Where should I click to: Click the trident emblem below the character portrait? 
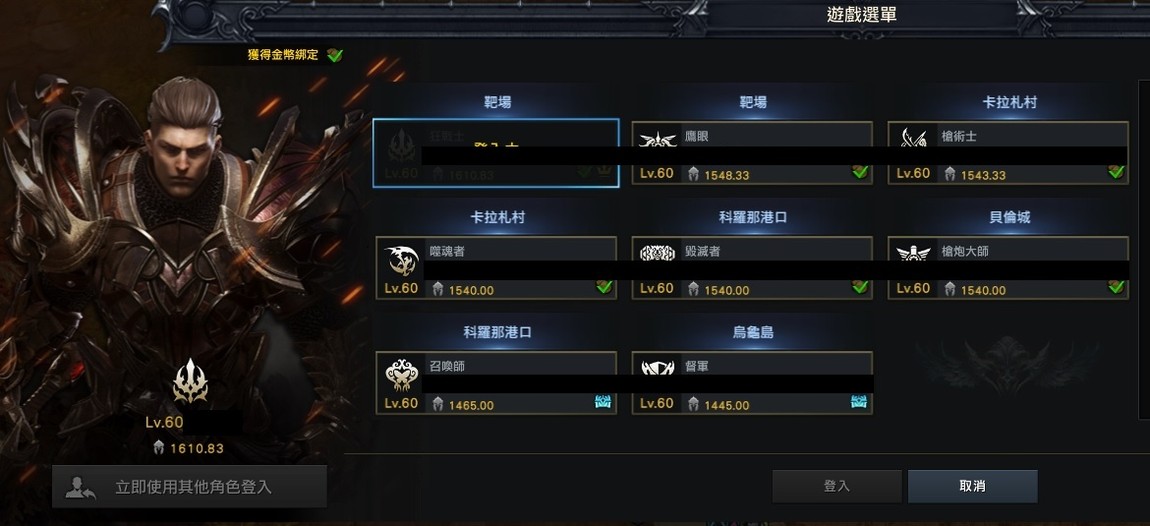pos(190,381)
